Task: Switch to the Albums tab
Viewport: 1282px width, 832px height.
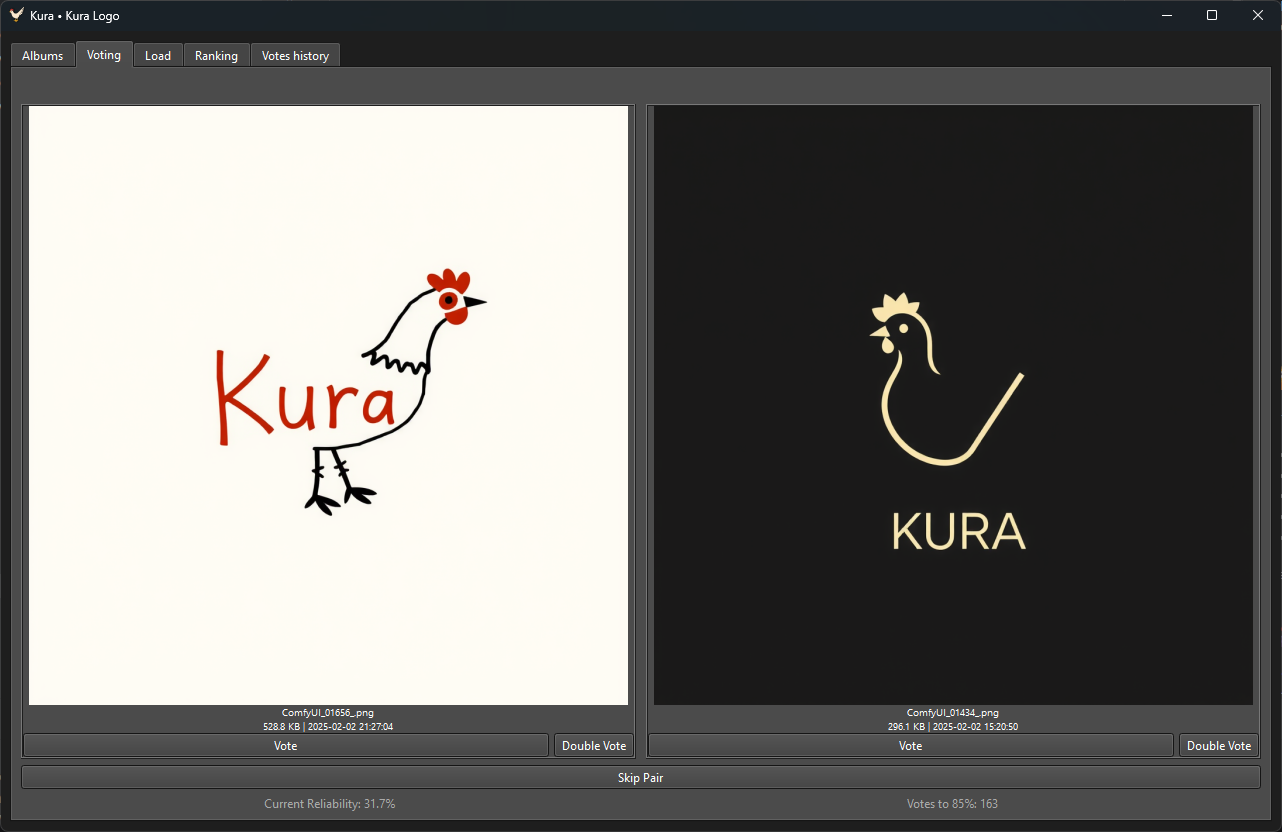Action: pos(43,56)
